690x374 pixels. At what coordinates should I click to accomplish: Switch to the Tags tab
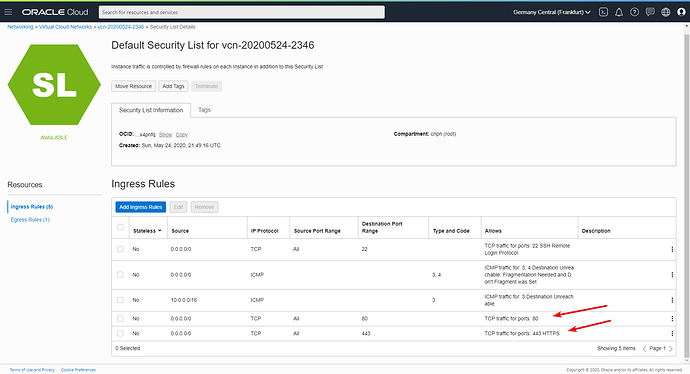[x=204, y=110]
